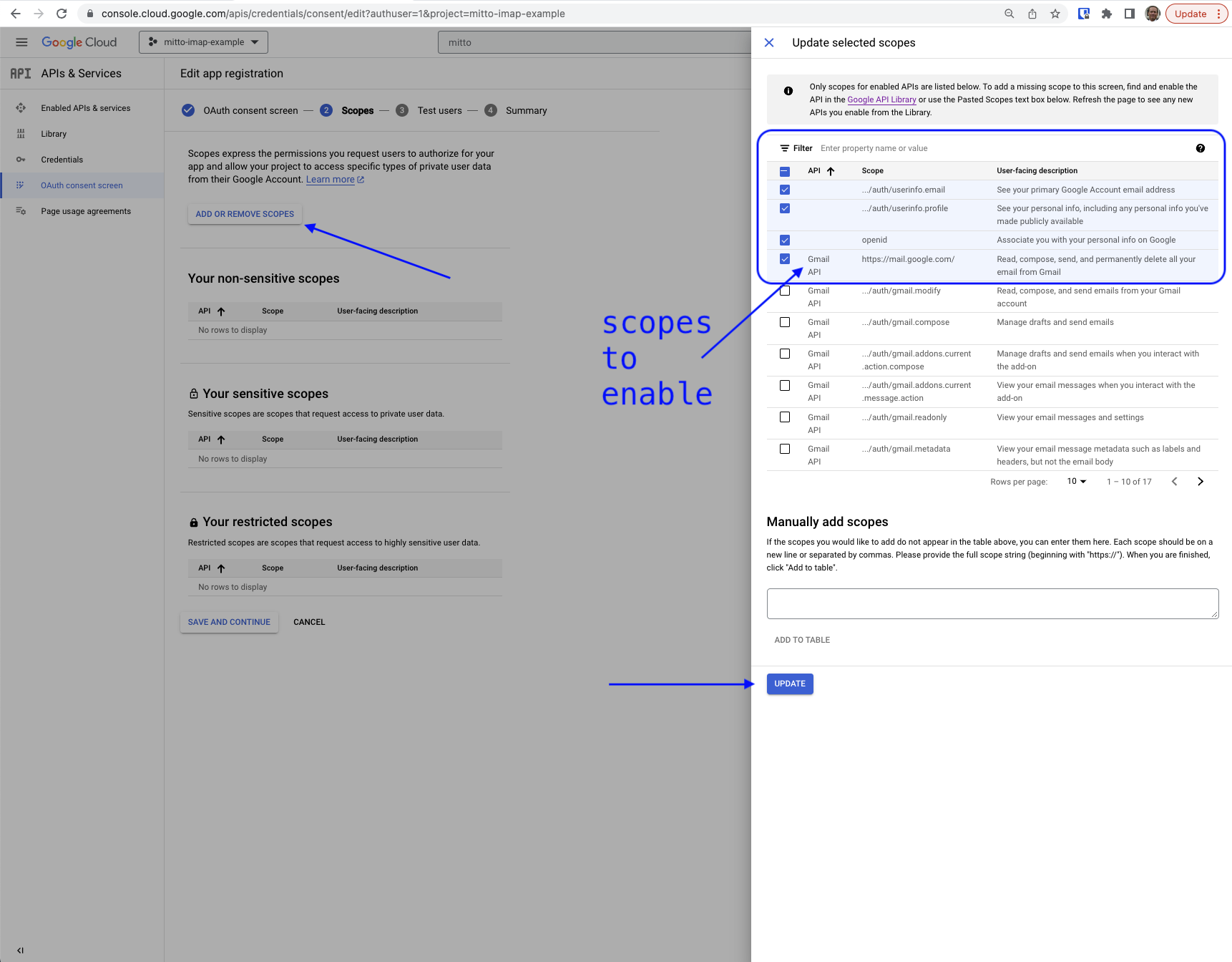Go to OAuth consent screen step
1232x962 pixels.
pos(240,110)
